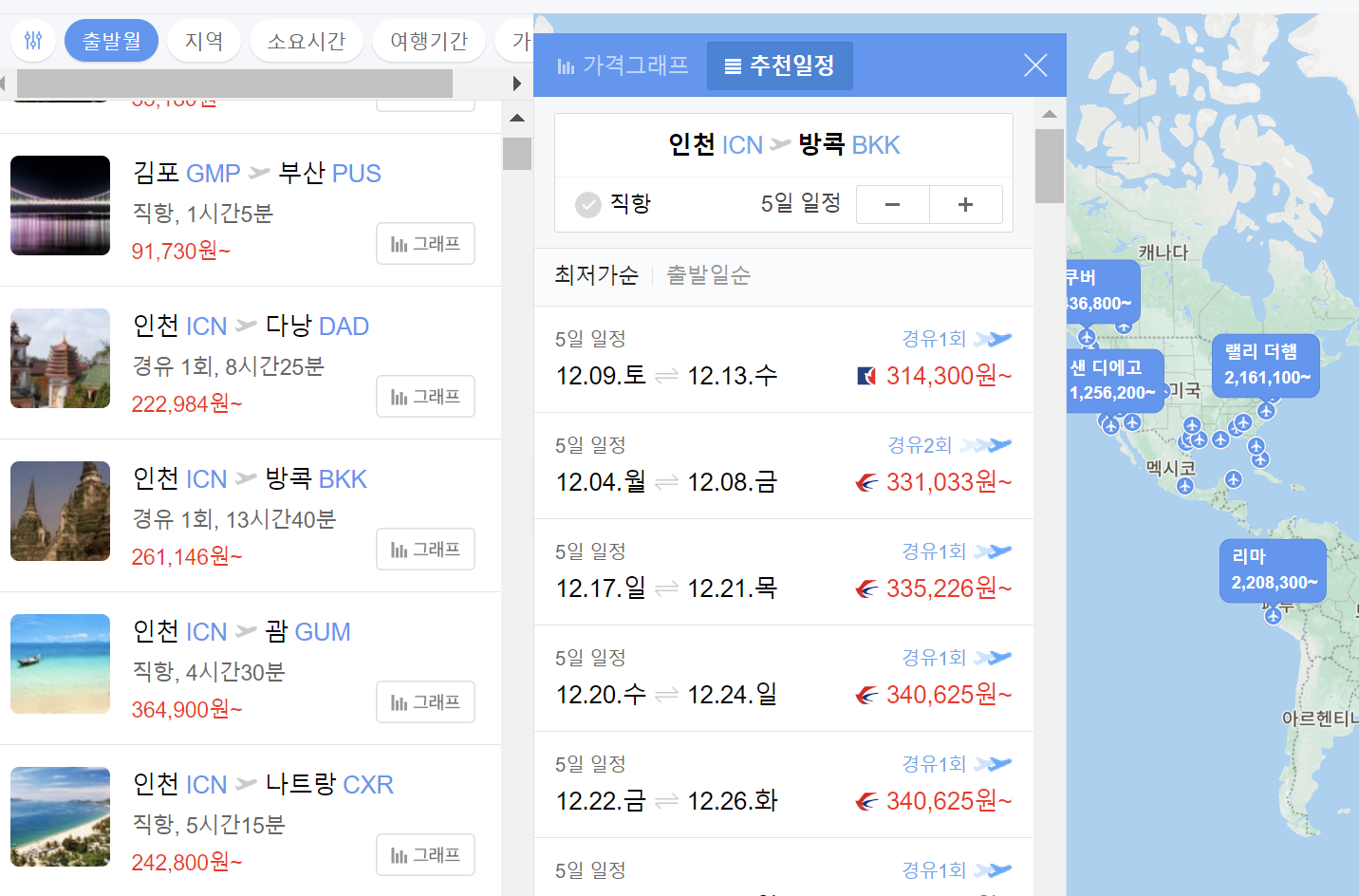Select 김포 GMP to 부산 PUS route title
The width and height of the screenshot is (1359, 896).
pos(256,173)
